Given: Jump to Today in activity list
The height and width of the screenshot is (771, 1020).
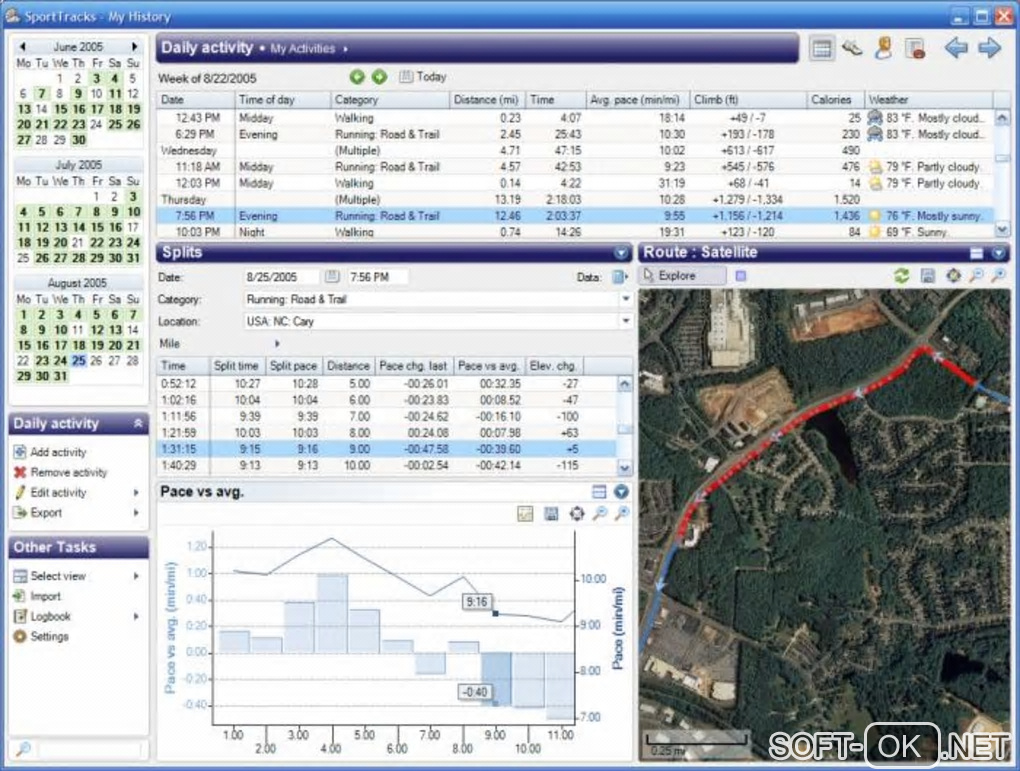Looking at the screenshot, I should (x=422, y=77).
